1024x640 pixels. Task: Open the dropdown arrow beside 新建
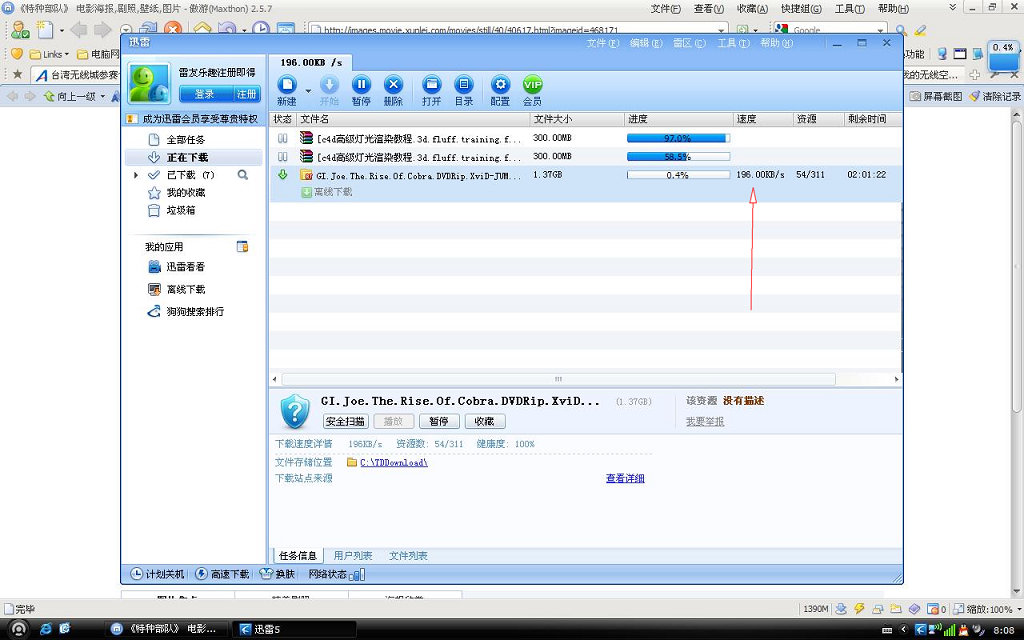point(308,91)
